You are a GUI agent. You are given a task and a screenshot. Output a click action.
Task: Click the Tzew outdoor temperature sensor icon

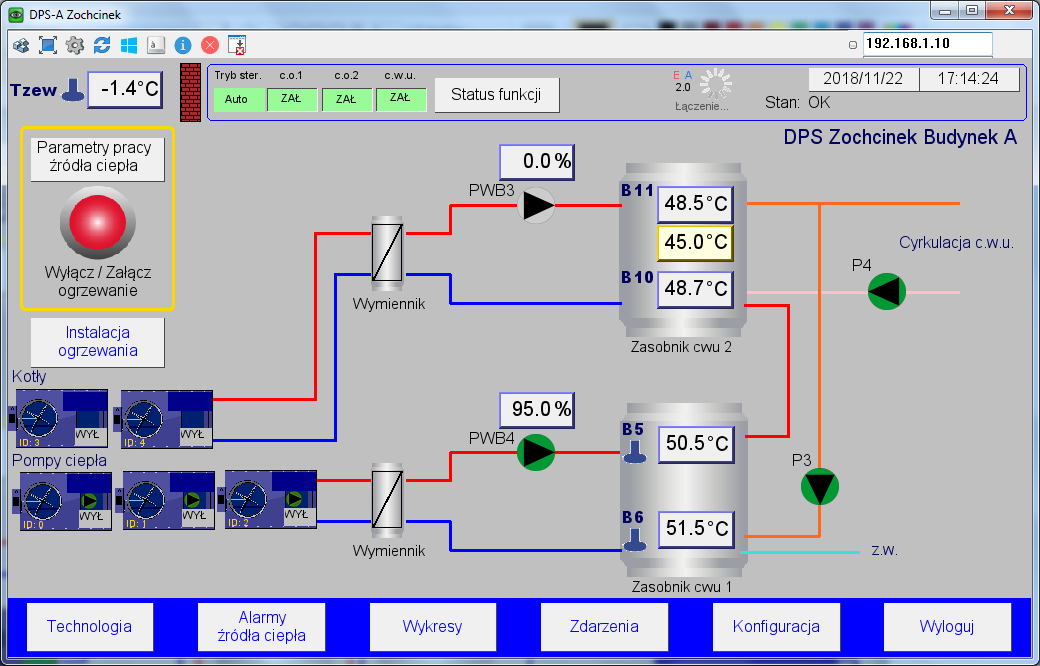pos(72,90)
